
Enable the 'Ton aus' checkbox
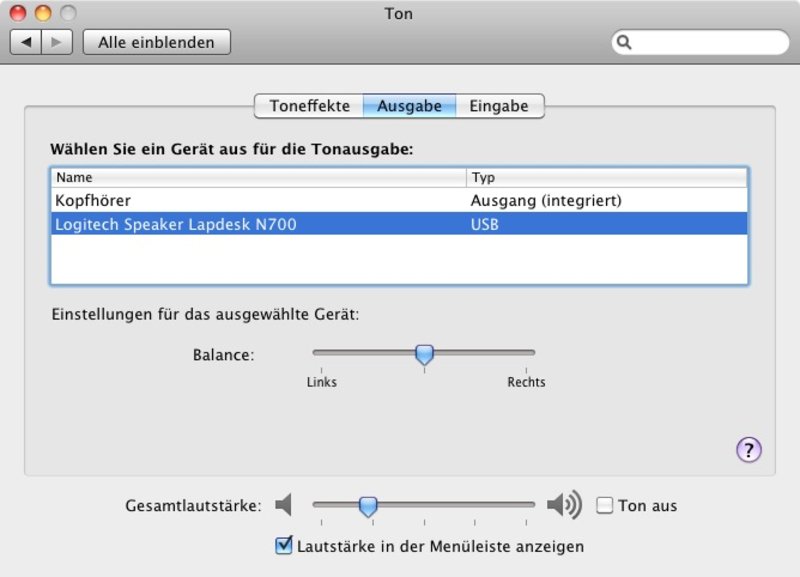click(x=605, y=505)
